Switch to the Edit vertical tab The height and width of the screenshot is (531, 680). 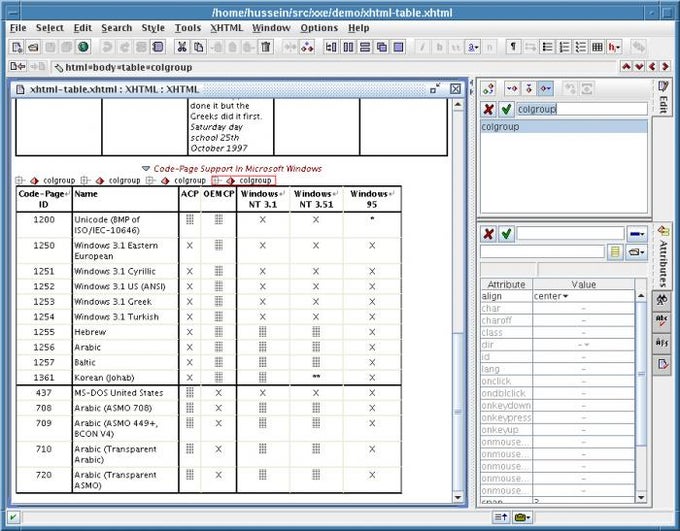pyautogui.click(x=663, y=97)
